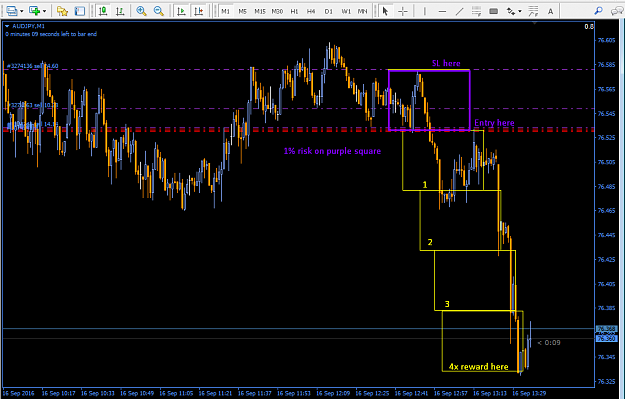
Task: Expand the New Chart dropdown arrow
Action: 44,12
